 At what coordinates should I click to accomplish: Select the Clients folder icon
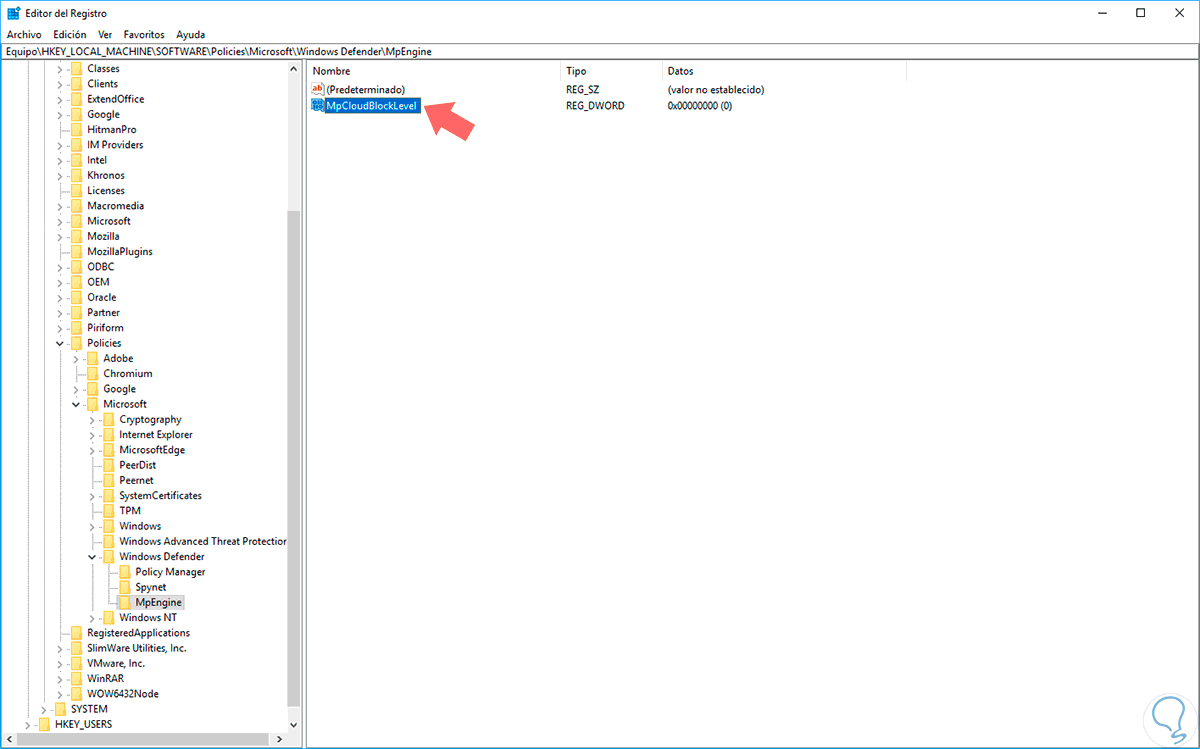(77, 84)
